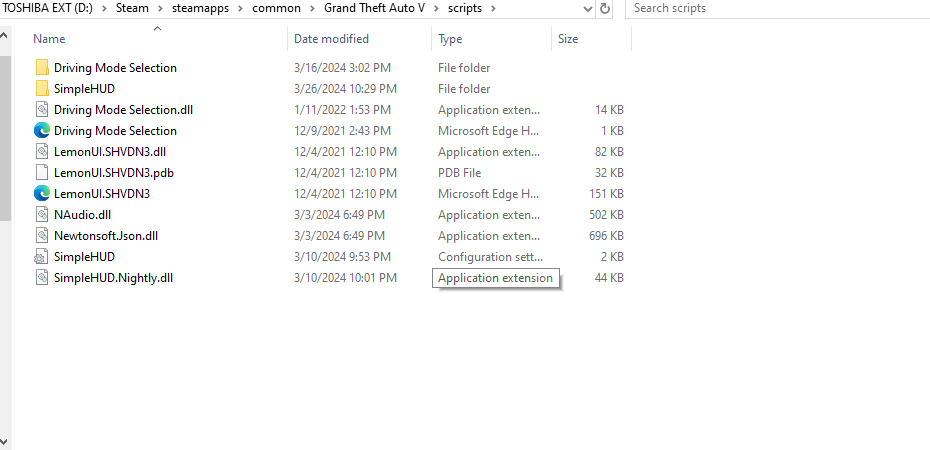Select the LemonUI.SHVDN3.dll file name
930x450 pixels.
(x=110, y=152)
